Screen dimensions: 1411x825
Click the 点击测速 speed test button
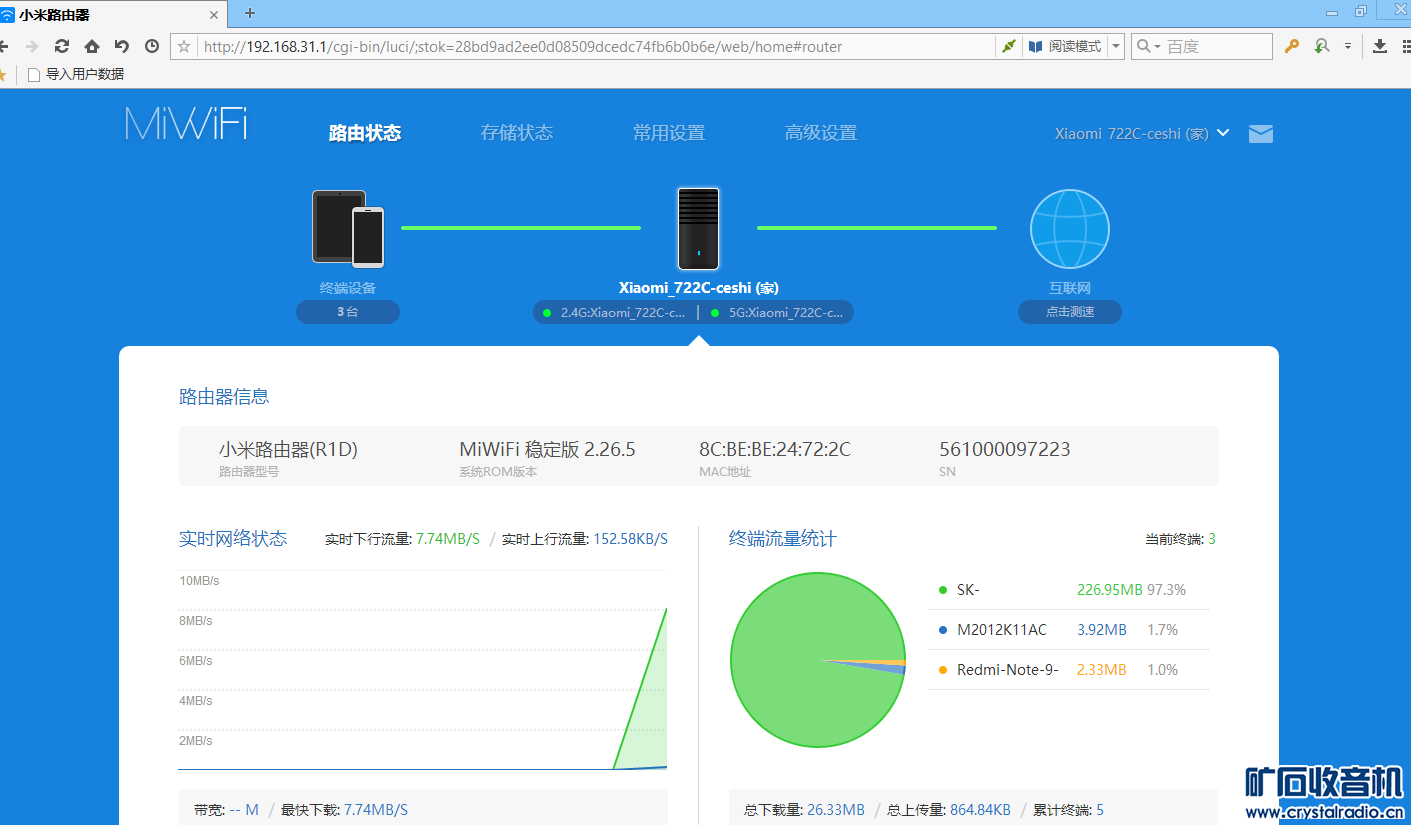[x=1070, y=312]
